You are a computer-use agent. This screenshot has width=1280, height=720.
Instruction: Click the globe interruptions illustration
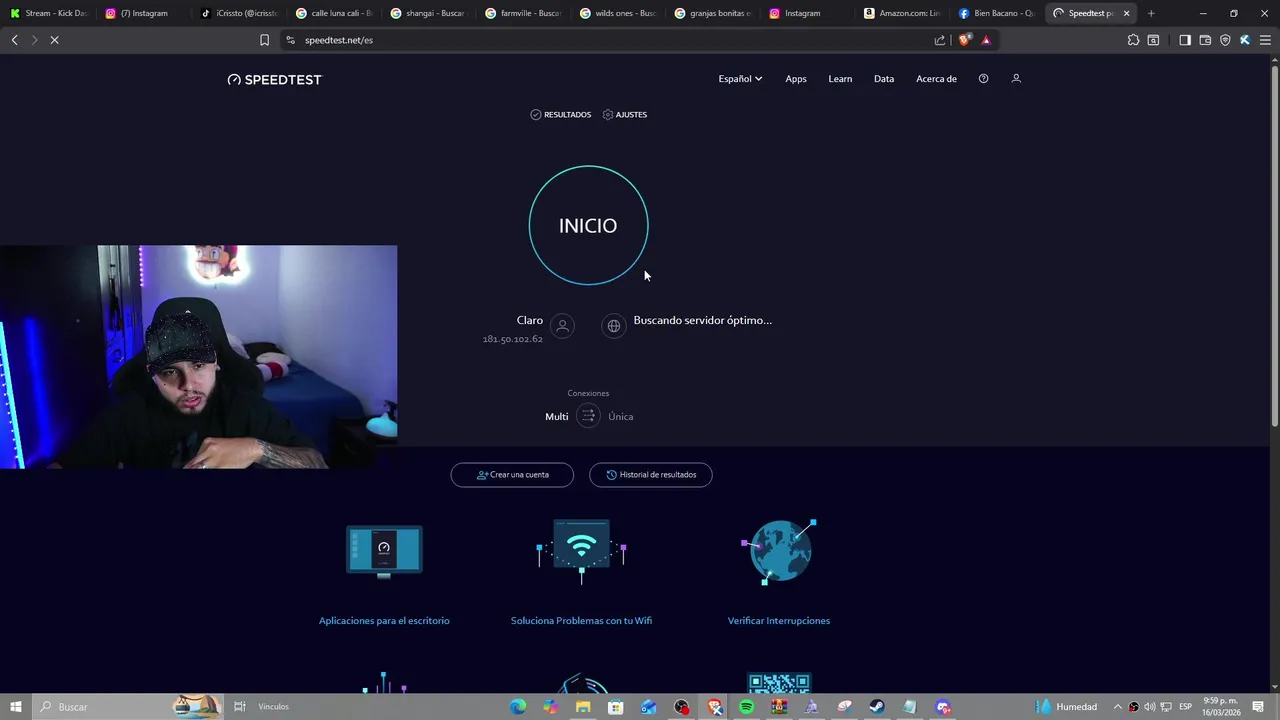[779, 551]
